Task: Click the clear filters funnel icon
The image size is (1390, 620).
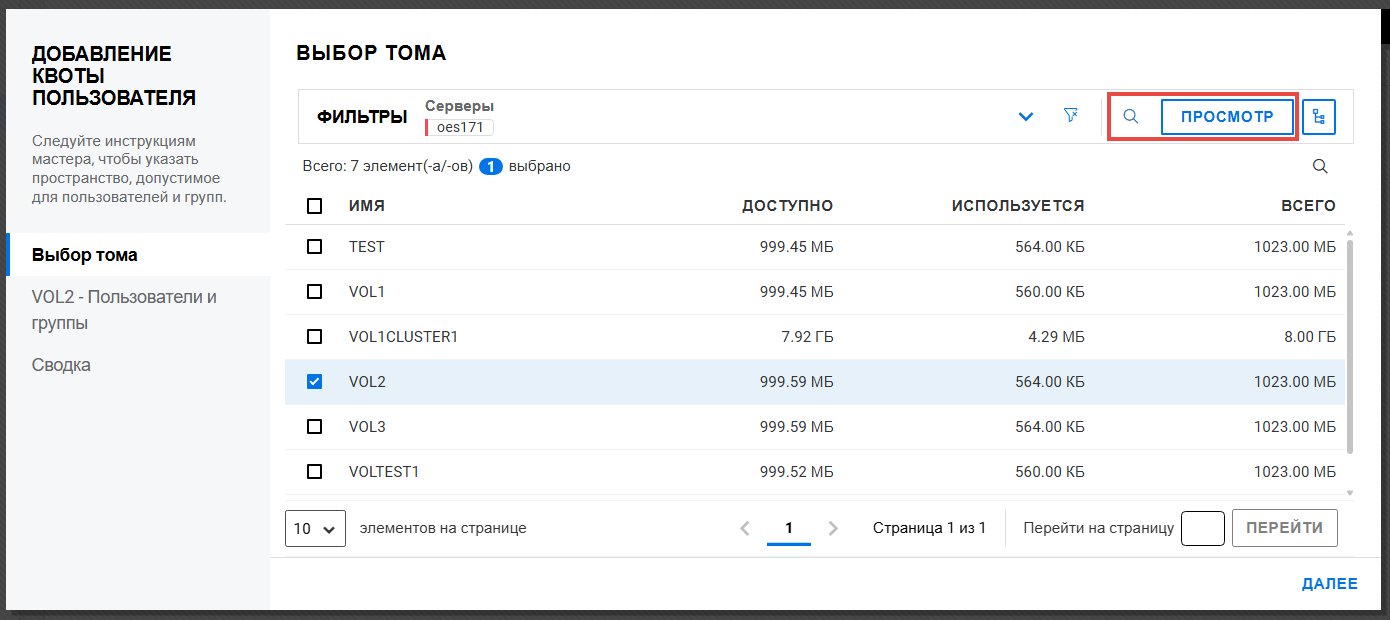Action: coord(1071,116)
